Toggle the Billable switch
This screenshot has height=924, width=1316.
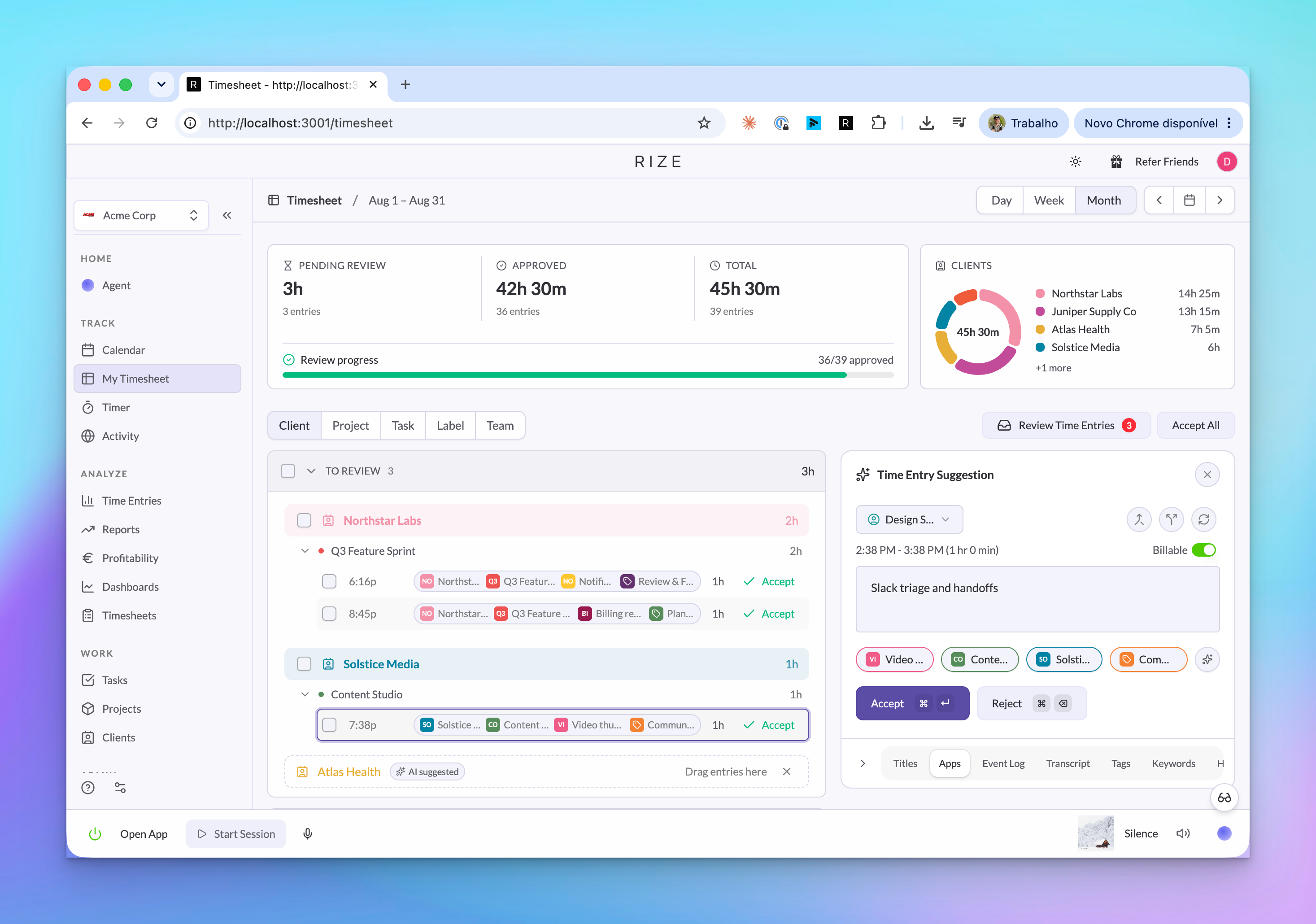(x=1204, y=550)
